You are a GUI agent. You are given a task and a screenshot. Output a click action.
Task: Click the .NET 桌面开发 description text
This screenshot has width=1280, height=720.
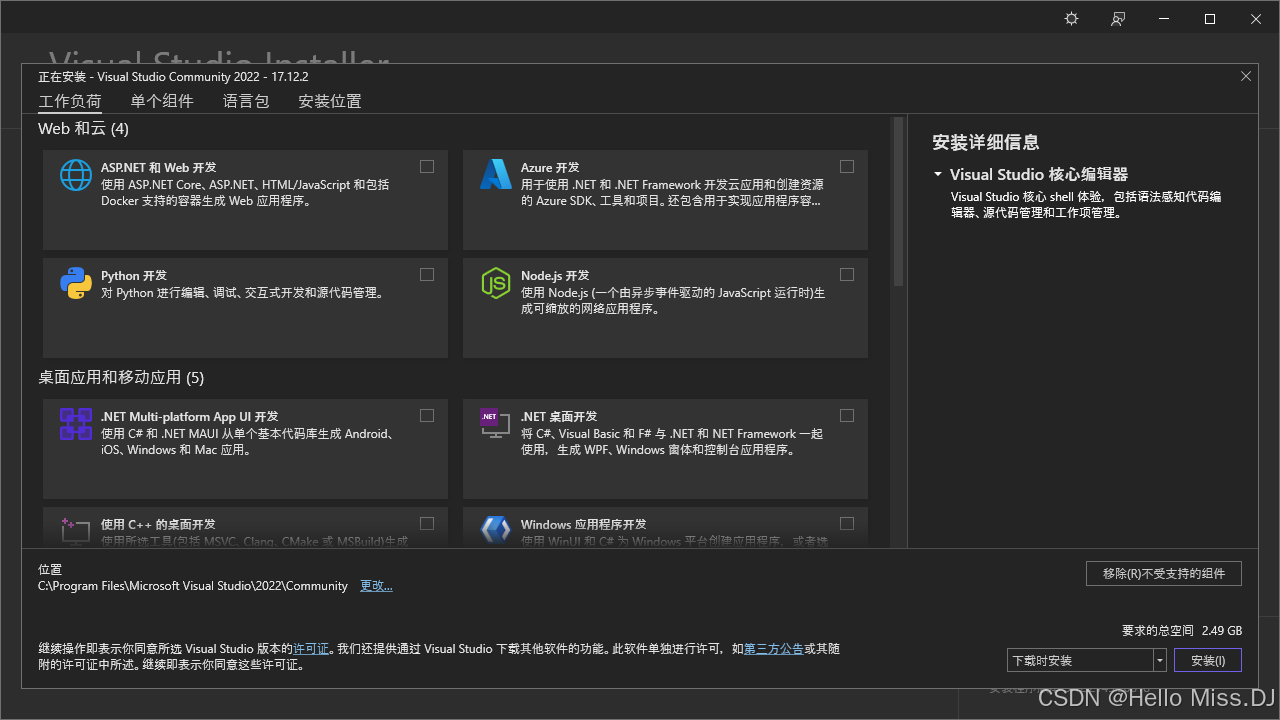click(x=672, y=442)
